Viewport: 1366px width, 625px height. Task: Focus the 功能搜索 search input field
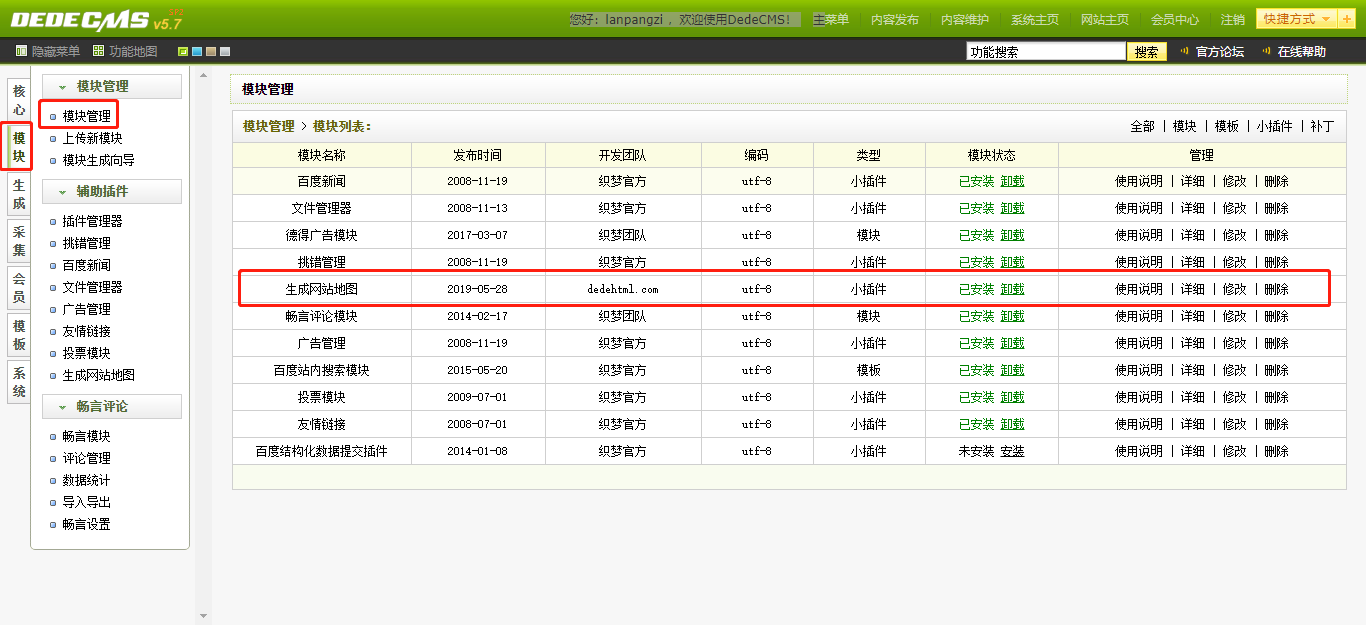[1046, 52]
